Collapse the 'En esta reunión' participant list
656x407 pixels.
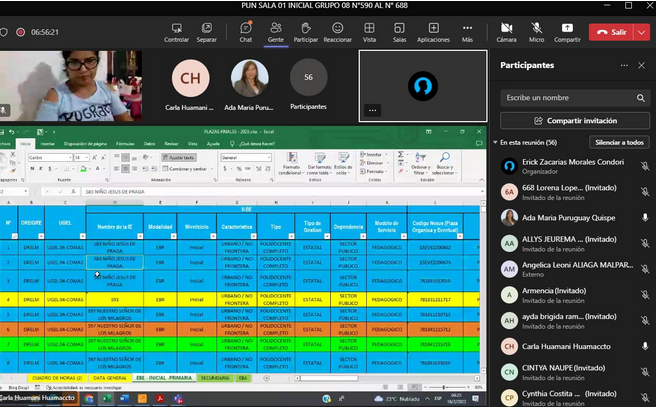tap(497, 143)
